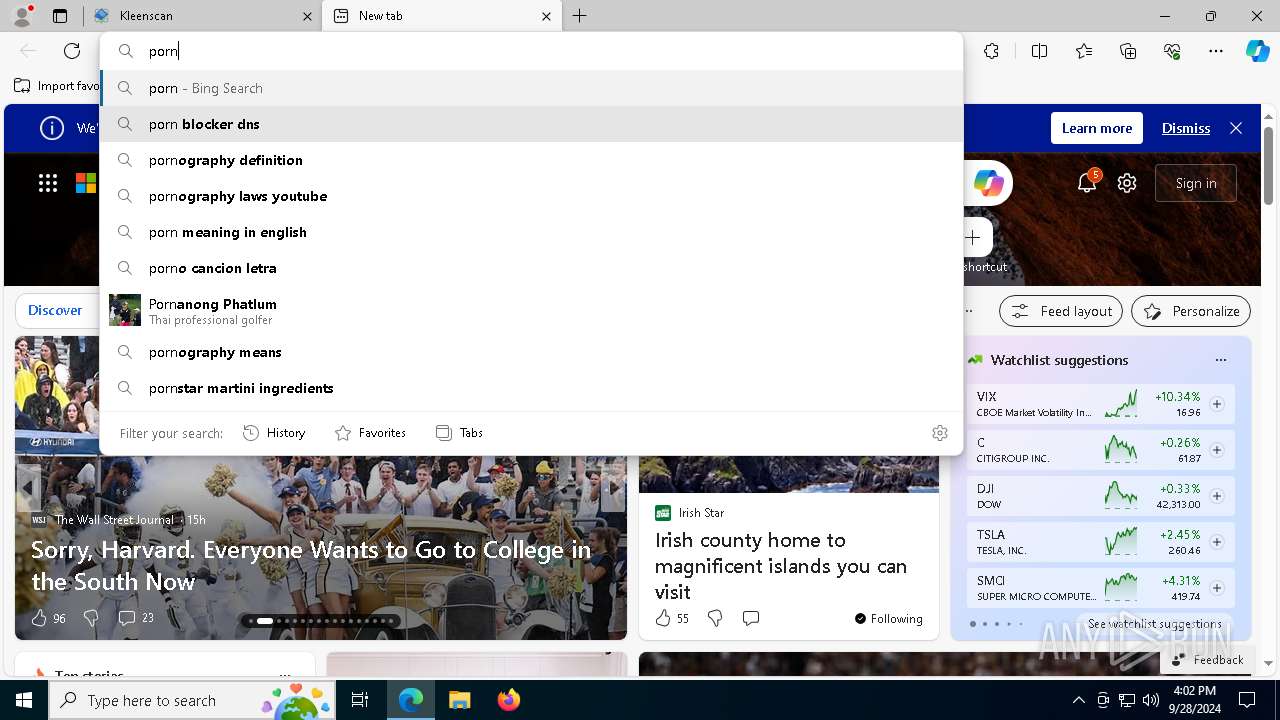The image size is (1280, 720).
Task: Open Copilot sidebar icon
Action: 1257,51
